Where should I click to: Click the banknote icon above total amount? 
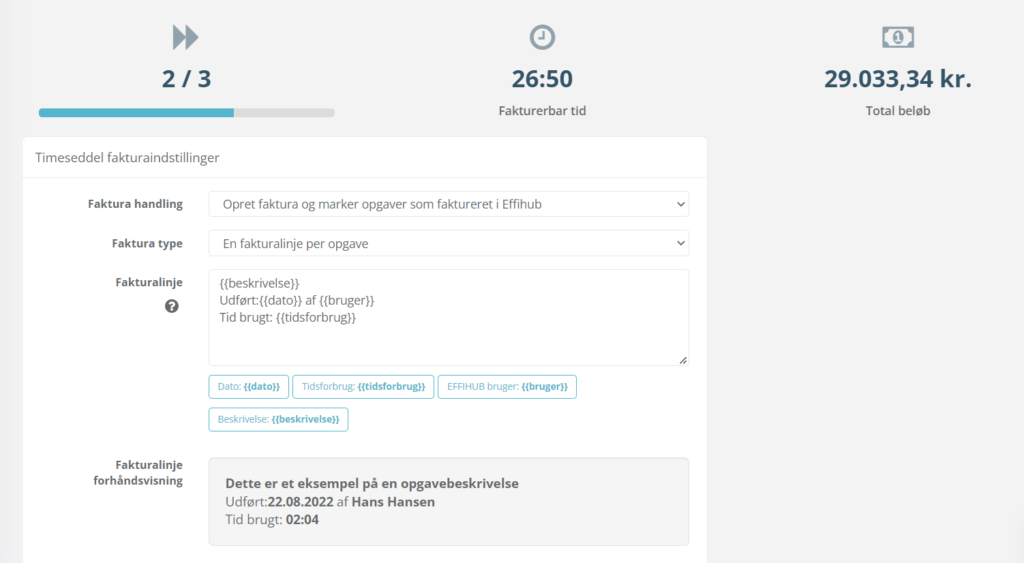(898, 37)
